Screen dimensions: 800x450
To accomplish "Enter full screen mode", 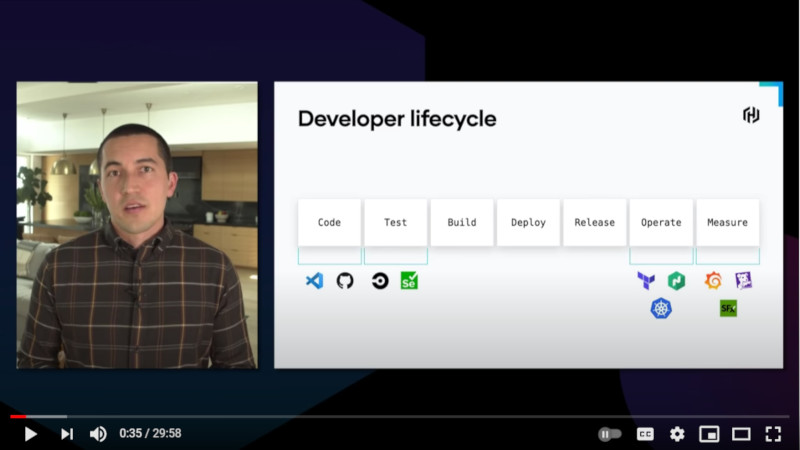I will click(773, 434).
